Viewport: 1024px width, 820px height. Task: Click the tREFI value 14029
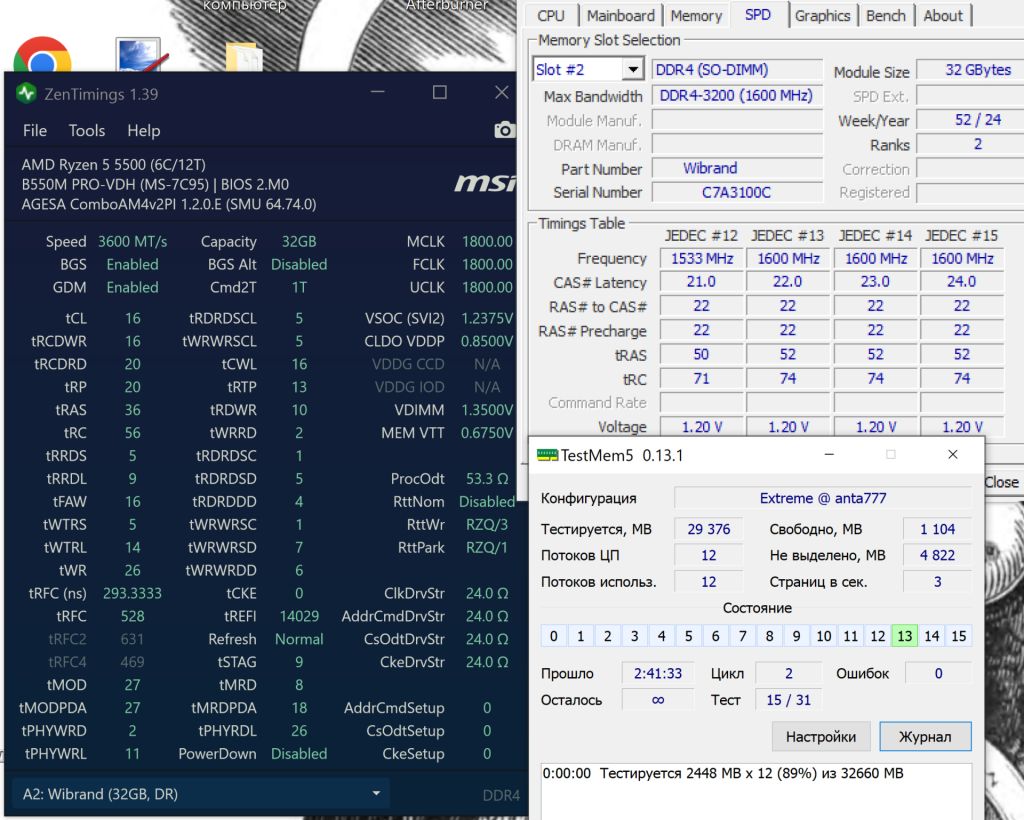click(299, 616)
